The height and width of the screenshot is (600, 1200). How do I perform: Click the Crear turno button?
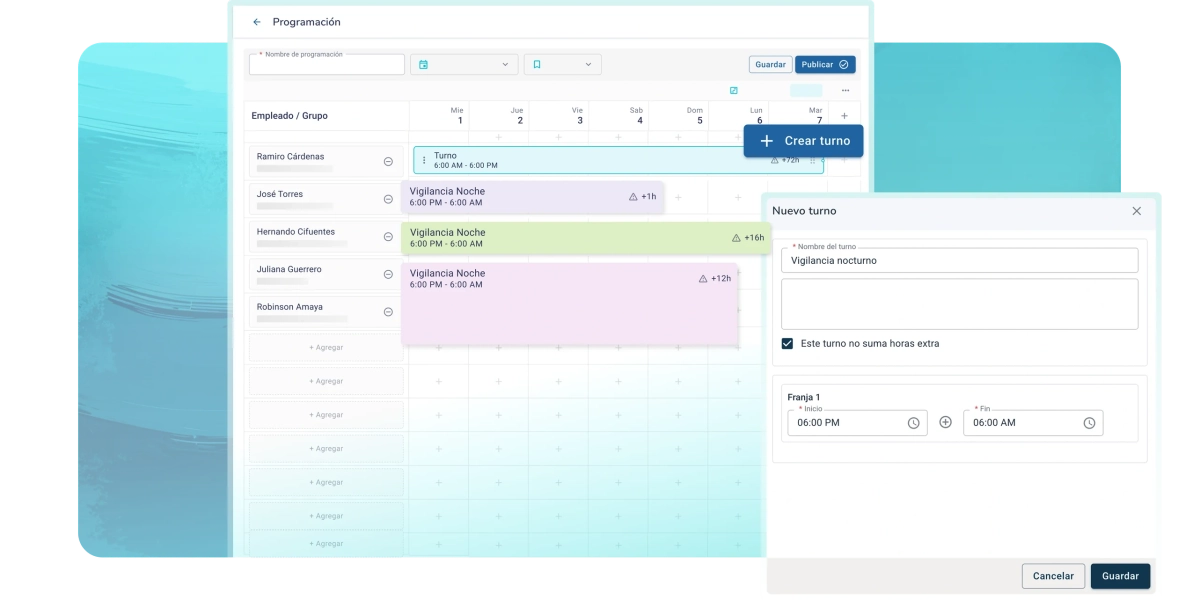point(804,141)
